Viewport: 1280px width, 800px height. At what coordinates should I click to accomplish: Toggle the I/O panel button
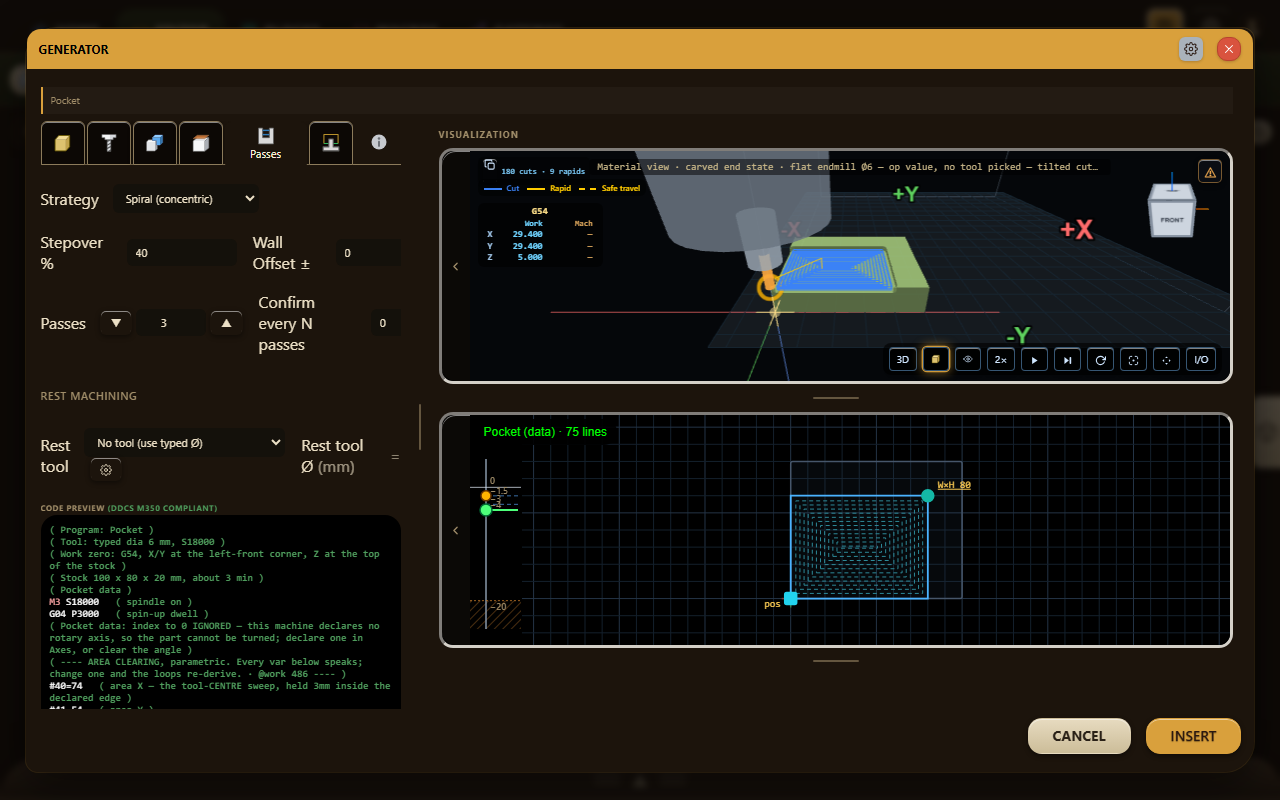coord(1201,359)
